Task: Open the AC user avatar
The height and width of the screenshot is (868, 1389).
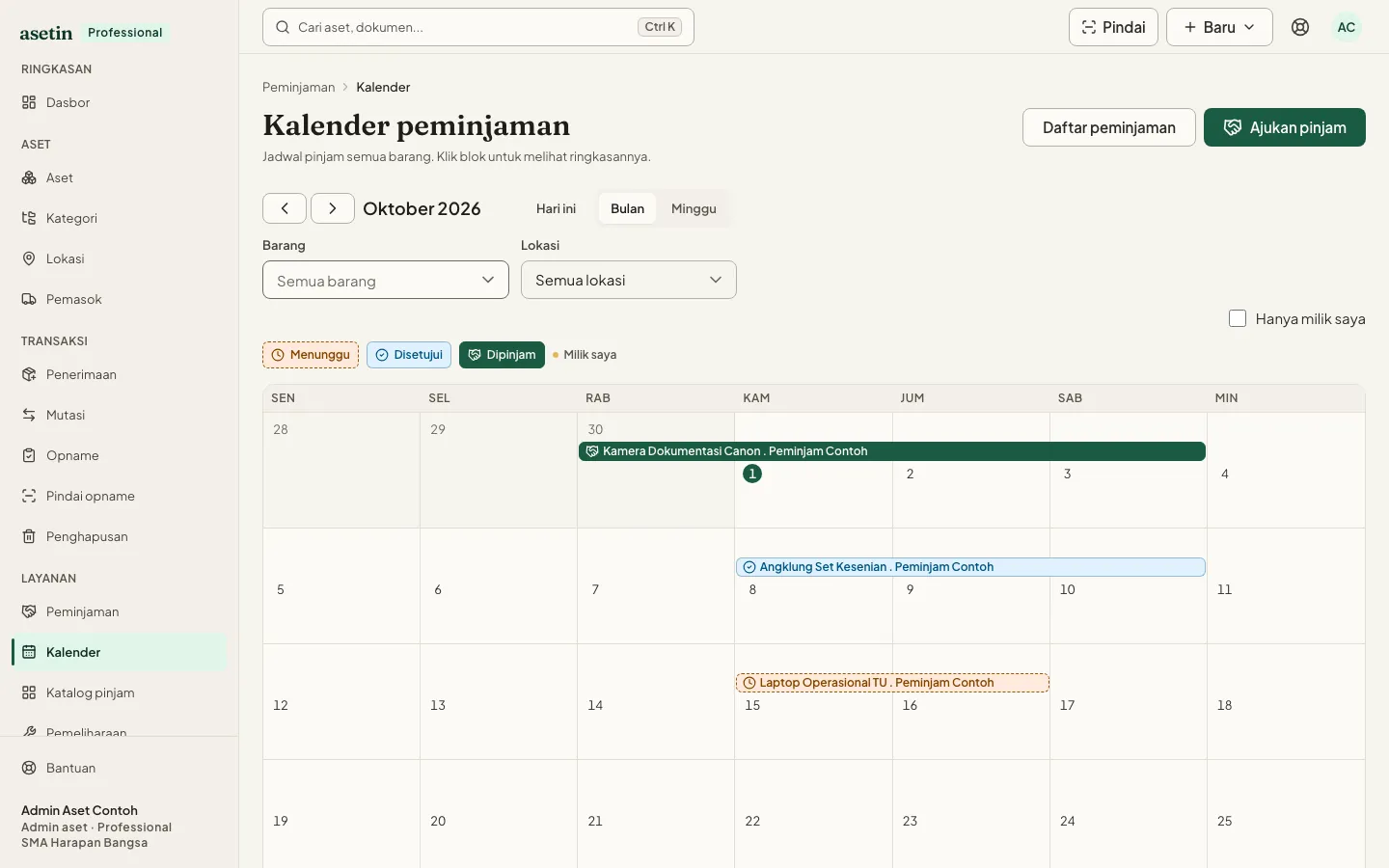Action: tap(1347, 27)
